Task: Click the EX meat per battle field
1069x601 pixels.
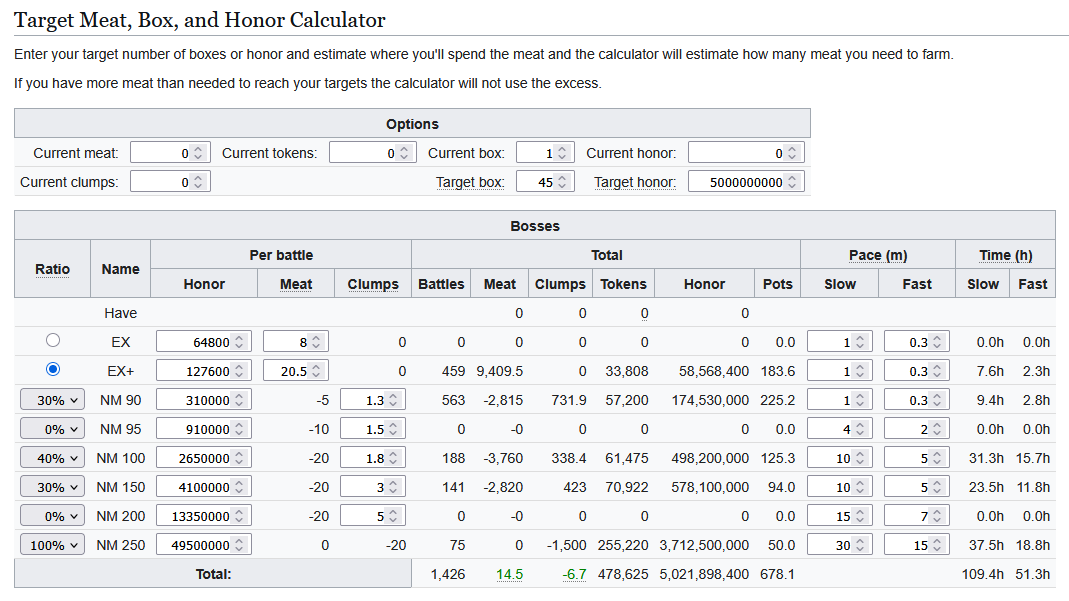Action: point(296,341)
